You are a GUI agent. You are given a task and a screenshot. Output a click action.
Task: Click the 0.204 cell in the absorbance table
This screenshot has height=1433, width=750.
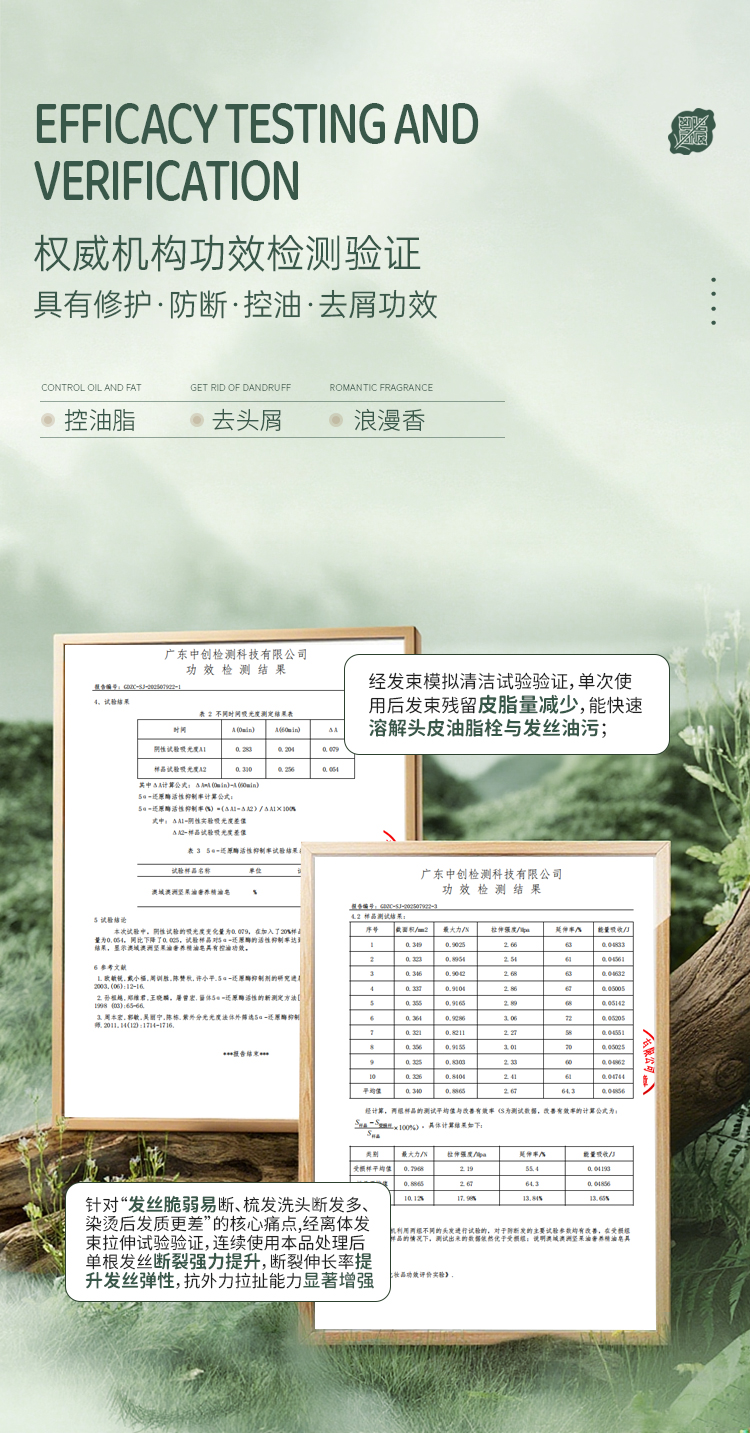[288, 747]
